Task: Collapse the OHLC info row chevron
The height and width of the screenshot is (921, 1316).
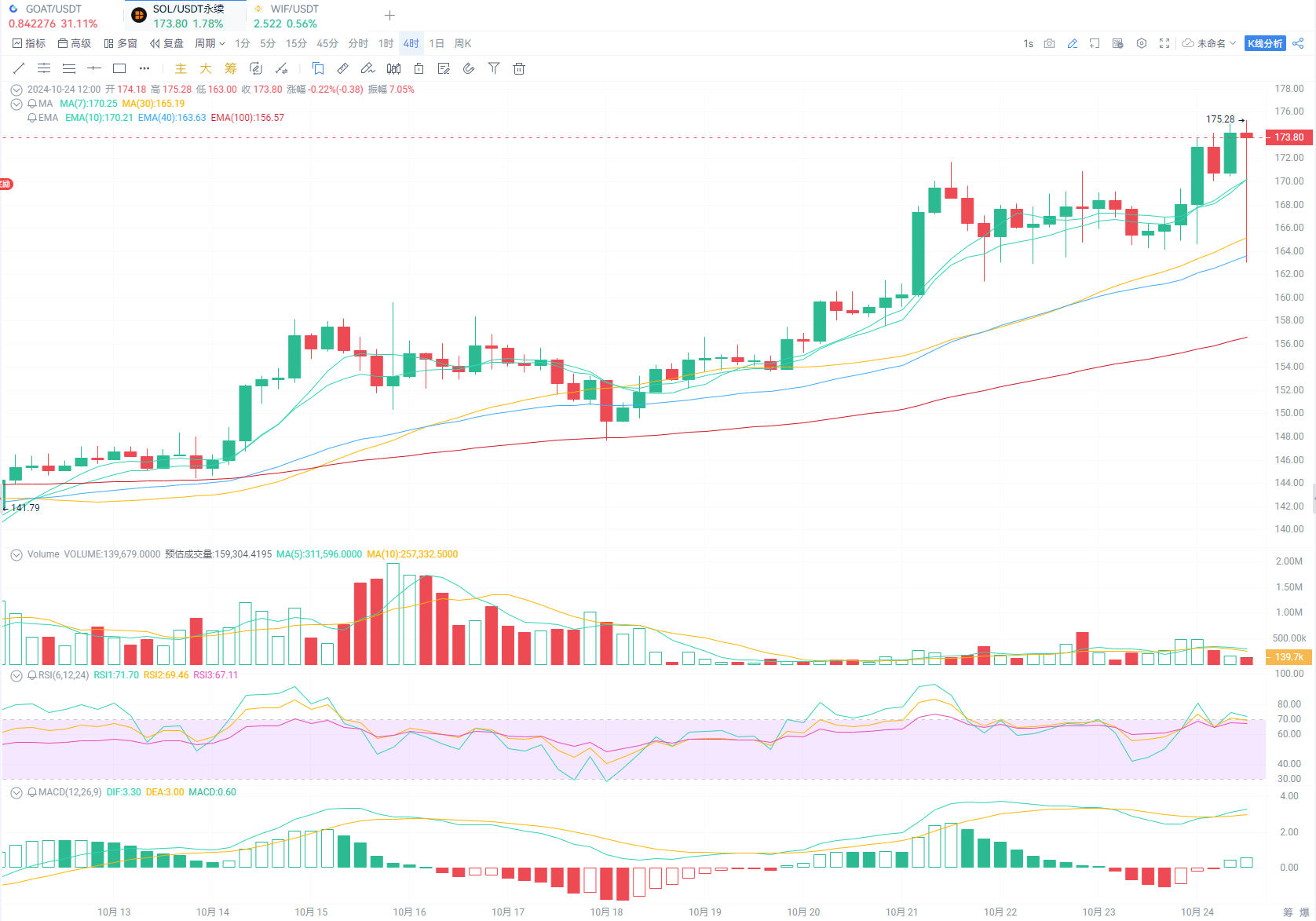Action: click(16, 90)
